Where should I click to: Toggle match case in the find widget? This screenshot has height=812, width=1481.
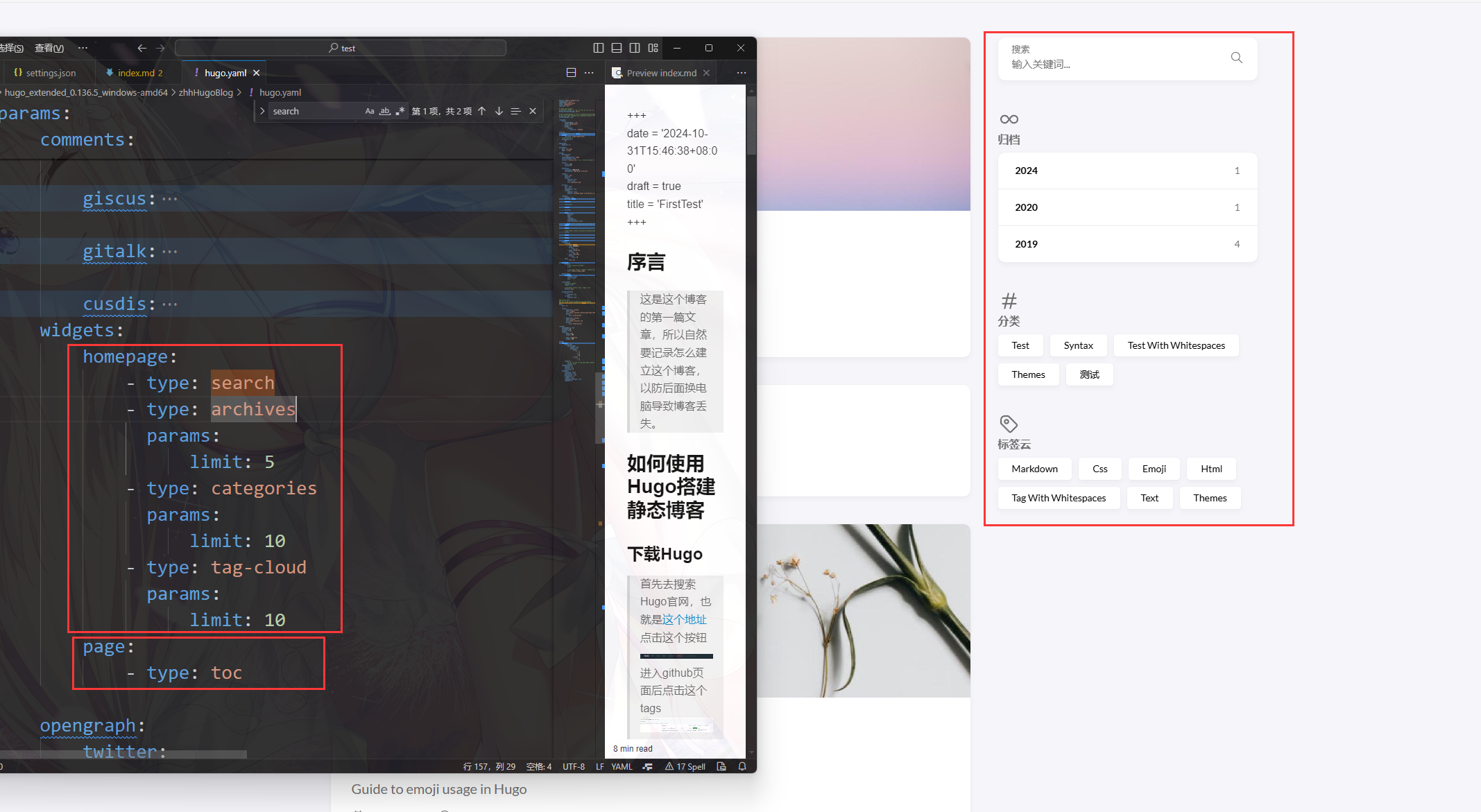click(370, 111)
